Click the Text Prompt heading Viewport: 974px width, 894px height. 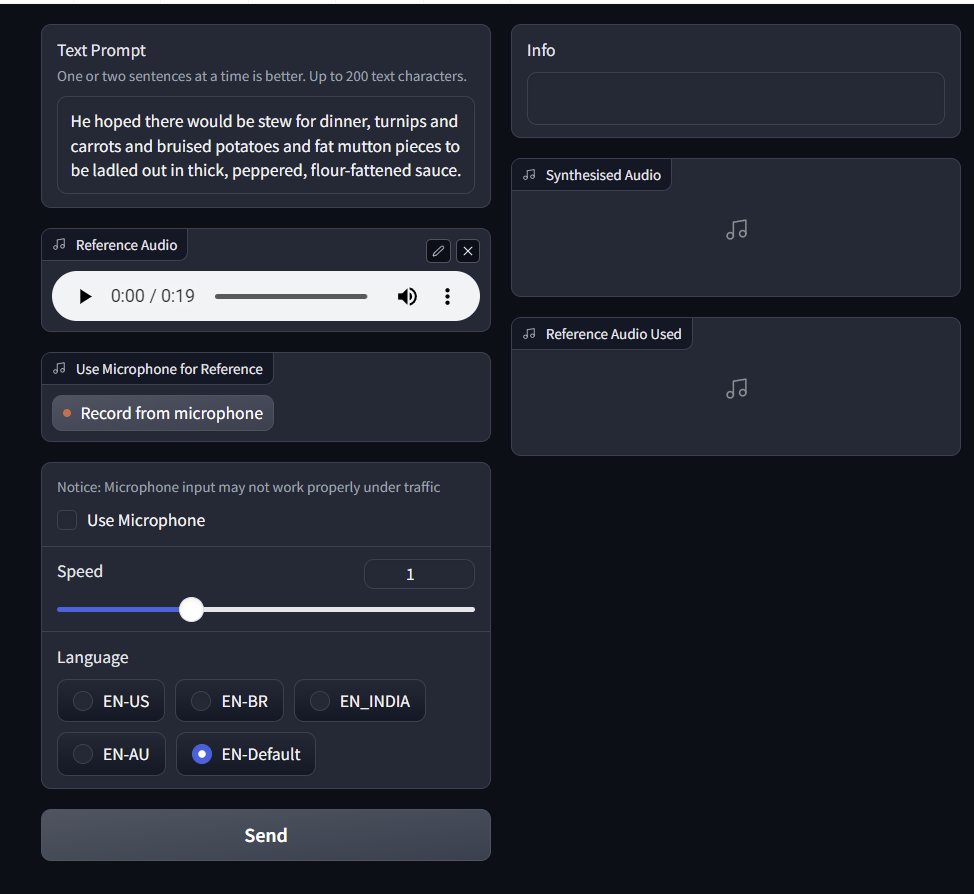tap(101, 50)
